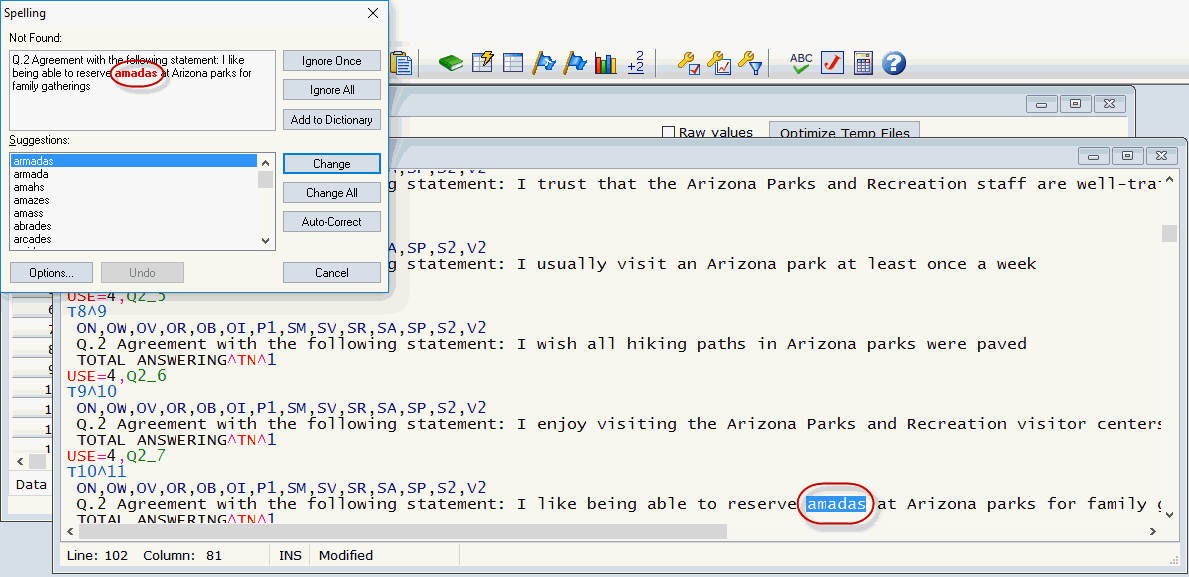Screen dimensions: 1189x577
Task: Click the bar chart icon
Action: coord(605,63)
